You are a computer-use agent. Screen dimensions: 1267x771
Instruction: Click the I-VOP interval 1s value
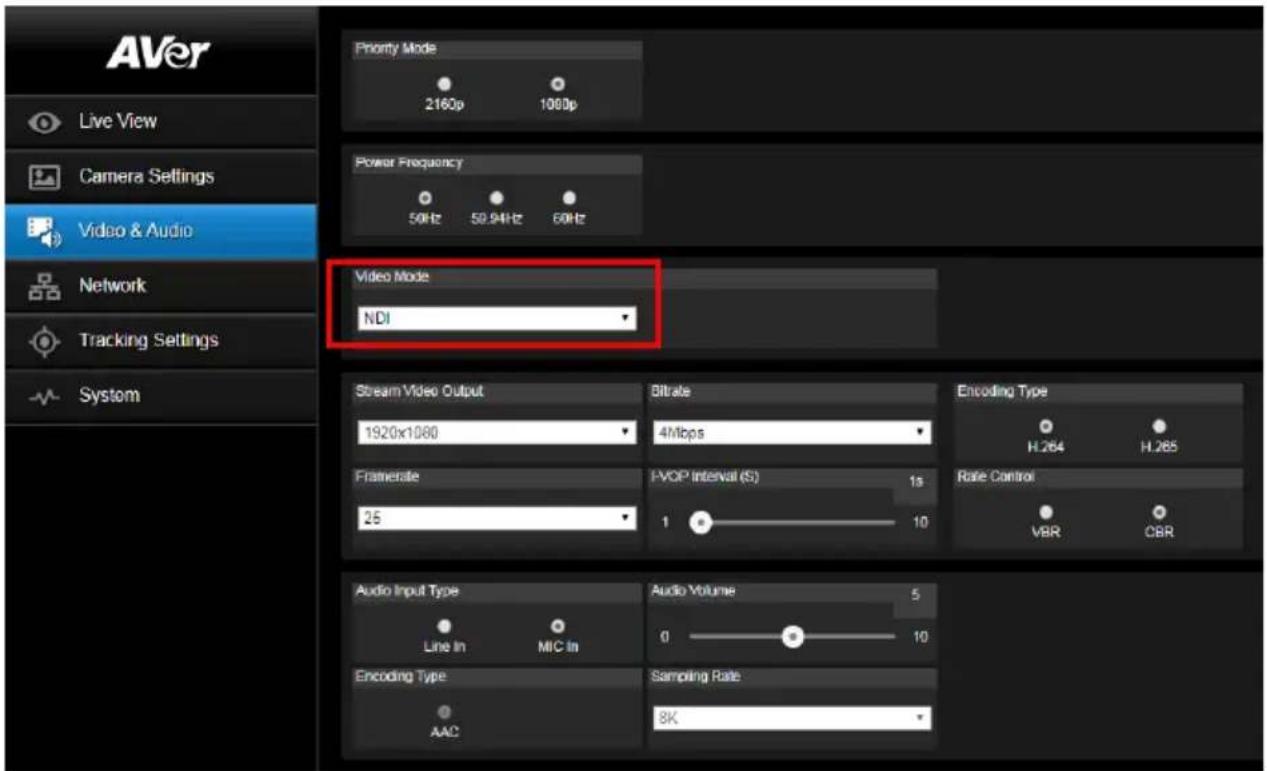[915, 482]
